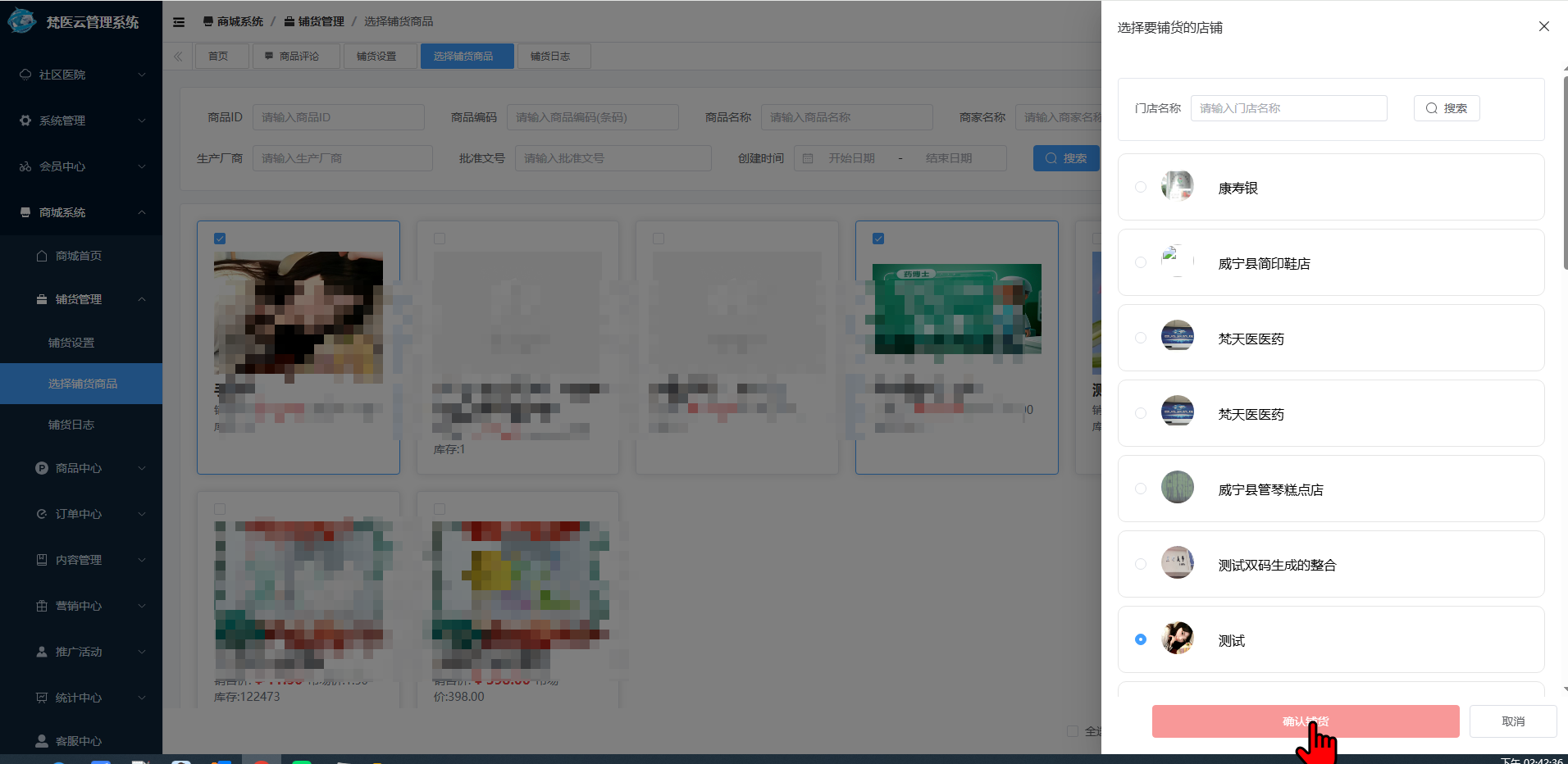Collapse the tab bar with the « arrow
Image resolution: width=1568 pixels, height=764 pixels.
pyautogui.click(x=178, y=56)
